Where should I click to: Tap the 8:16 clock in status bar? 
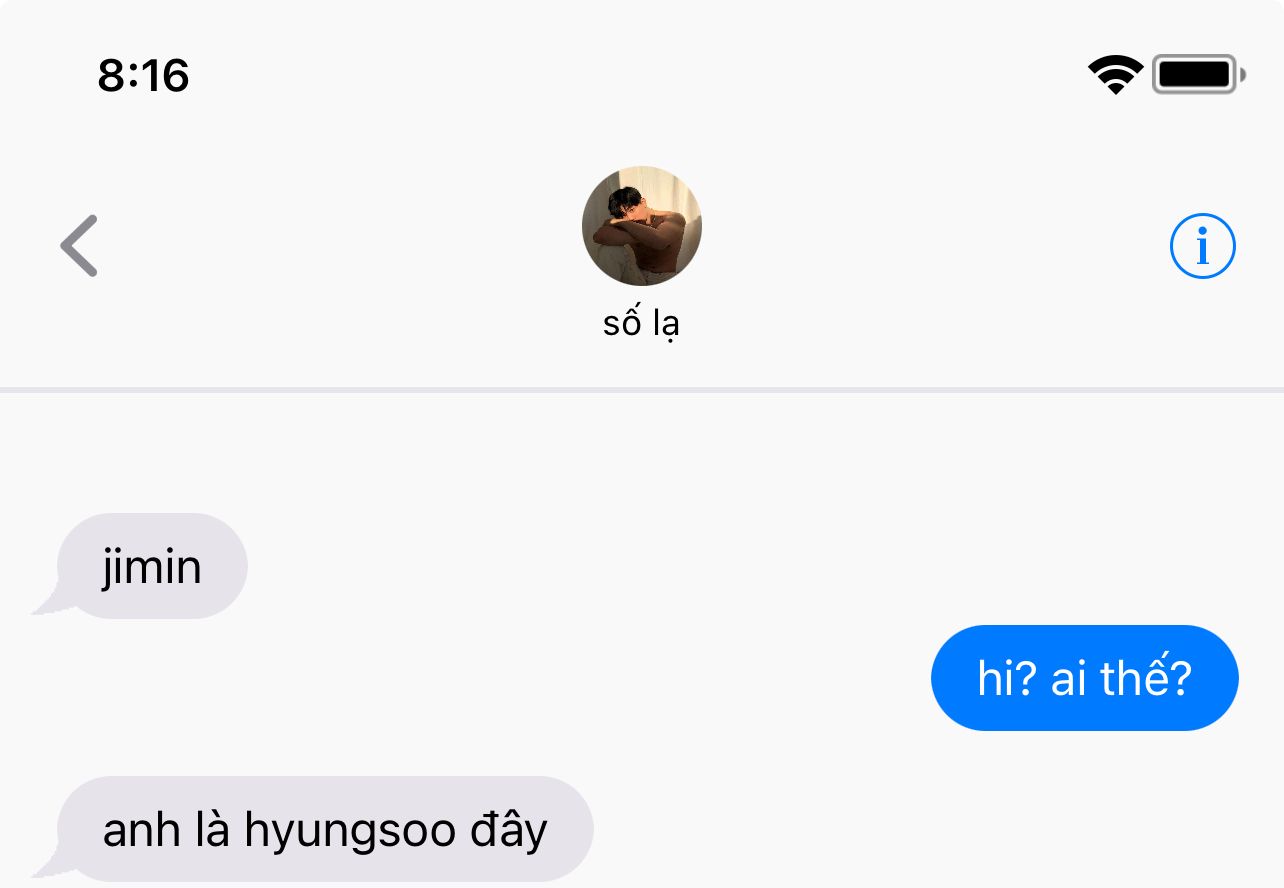coord(144,75)
